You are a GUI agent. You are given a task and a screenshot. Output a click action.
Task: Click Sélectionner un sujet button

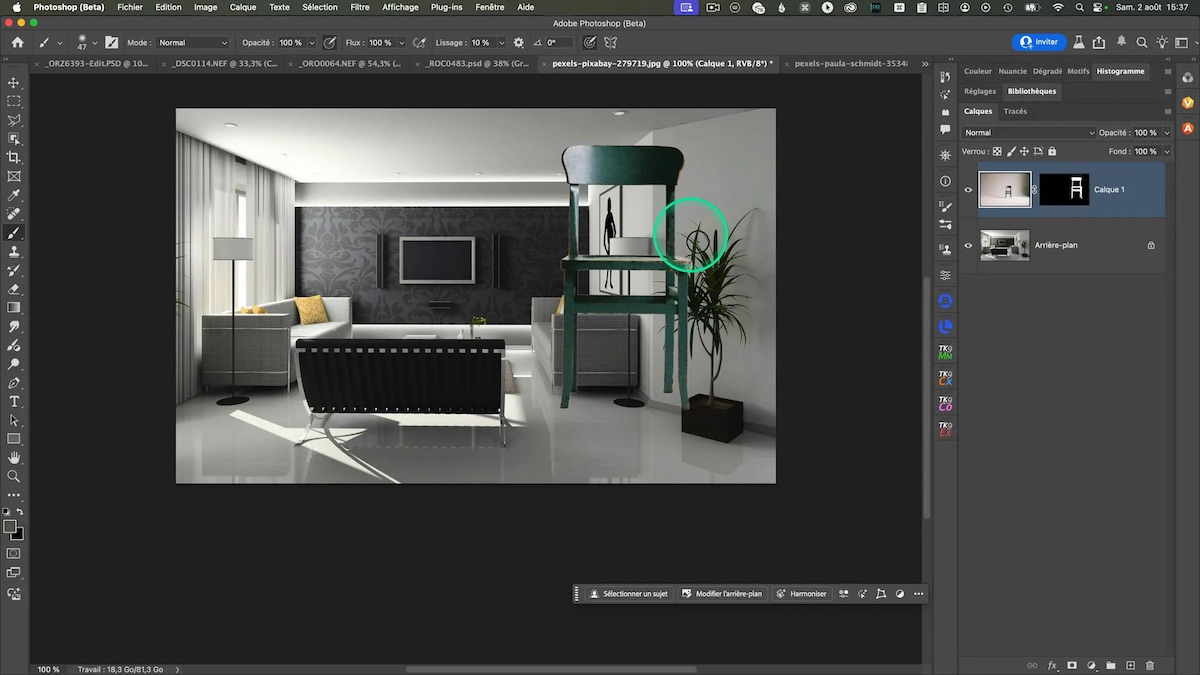[628, 594]
